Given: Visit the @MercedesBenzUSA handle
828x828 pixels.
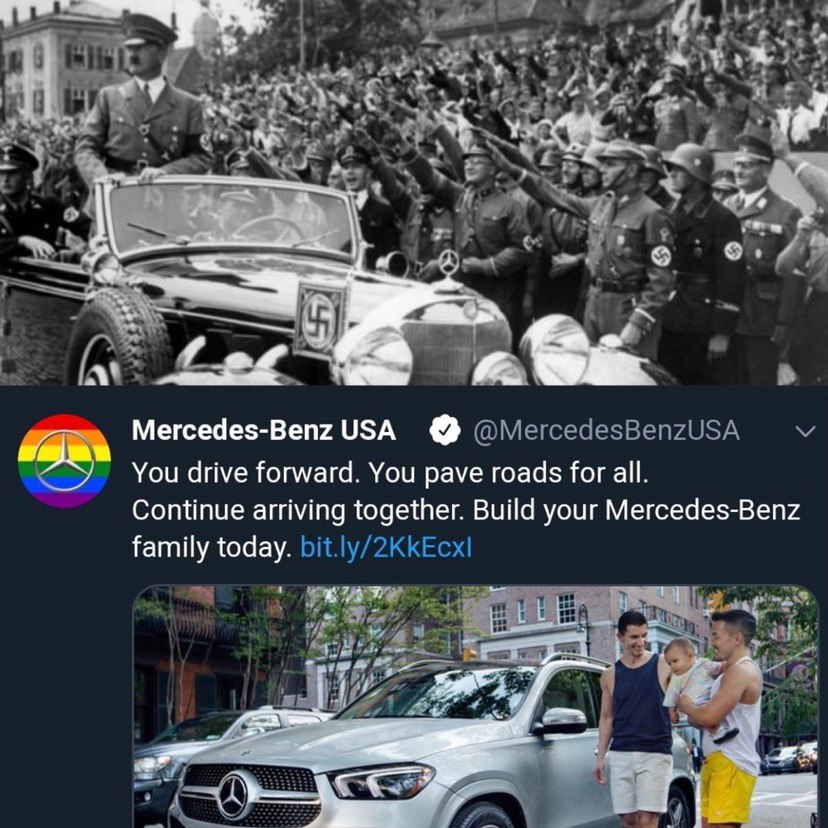Looking at the screenshot, I should pyautogui.click(x=606, y=430).
